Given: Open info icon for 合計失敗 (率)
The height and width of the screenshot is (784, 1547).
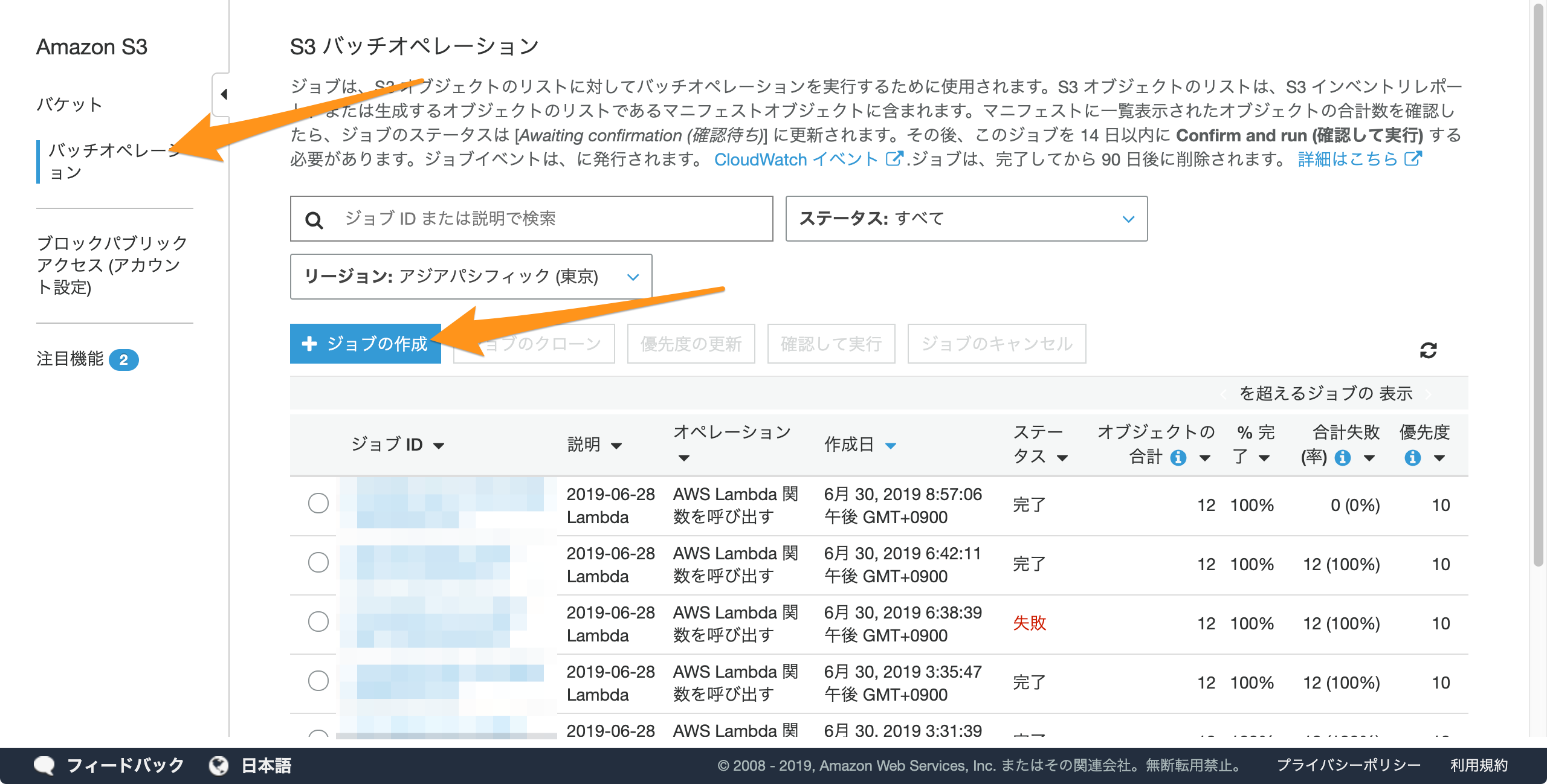Looking at the screenshot, I should [x=1342, y=458].
